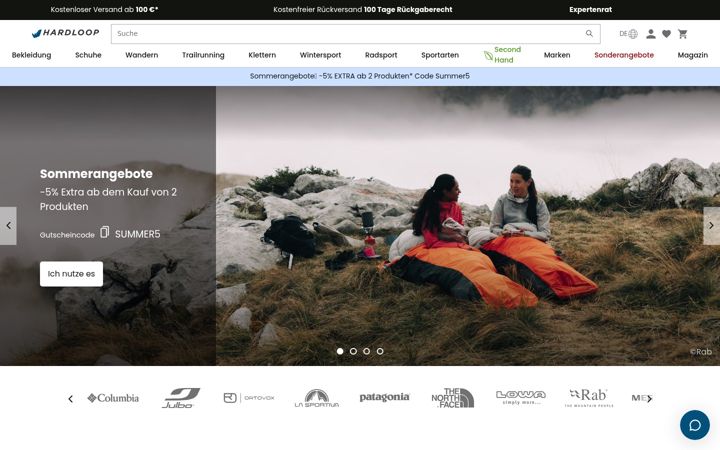Open the Columbia brand logo
Image resolution: width=720 pixels, height=450 pixels.
click(113, 398)
